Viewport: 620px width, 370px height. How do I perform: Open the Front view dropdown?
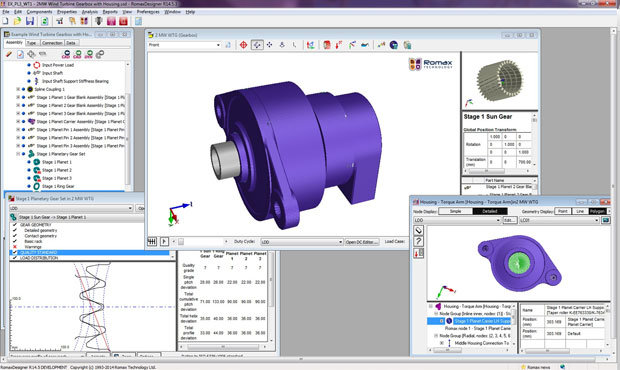(184, 45)
